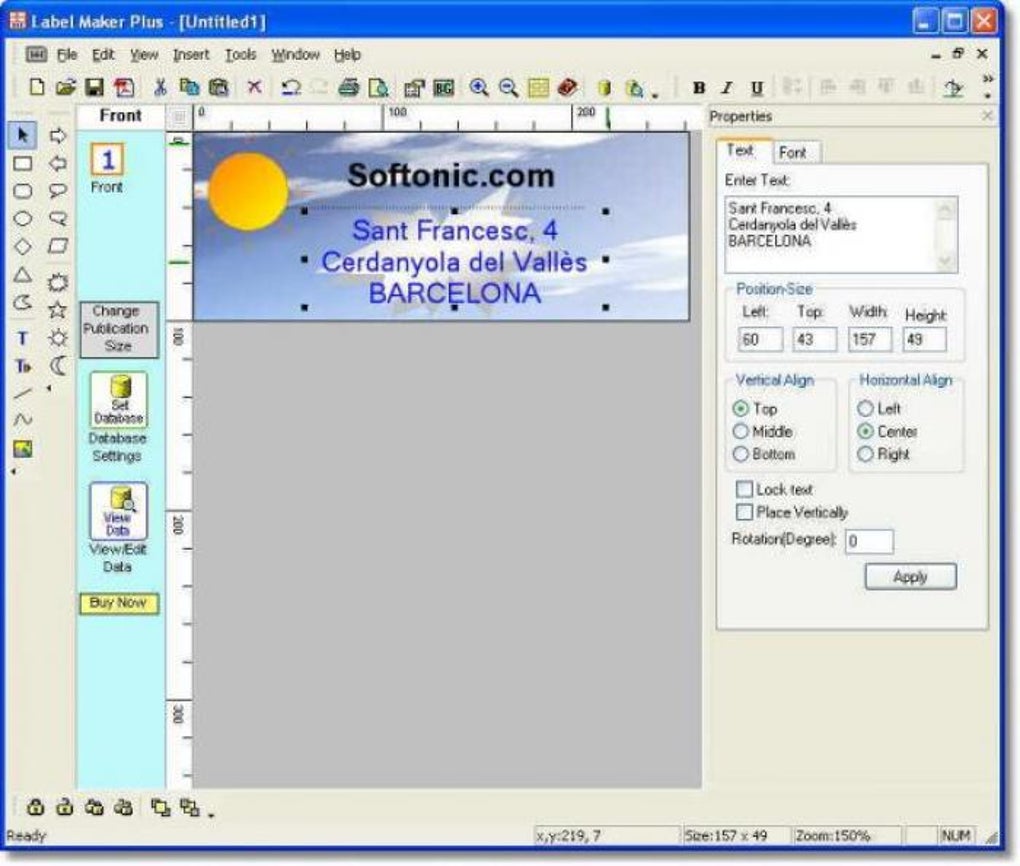Choose the diamond shape tool
1020x866 pixels.
[x=23, y=247]
